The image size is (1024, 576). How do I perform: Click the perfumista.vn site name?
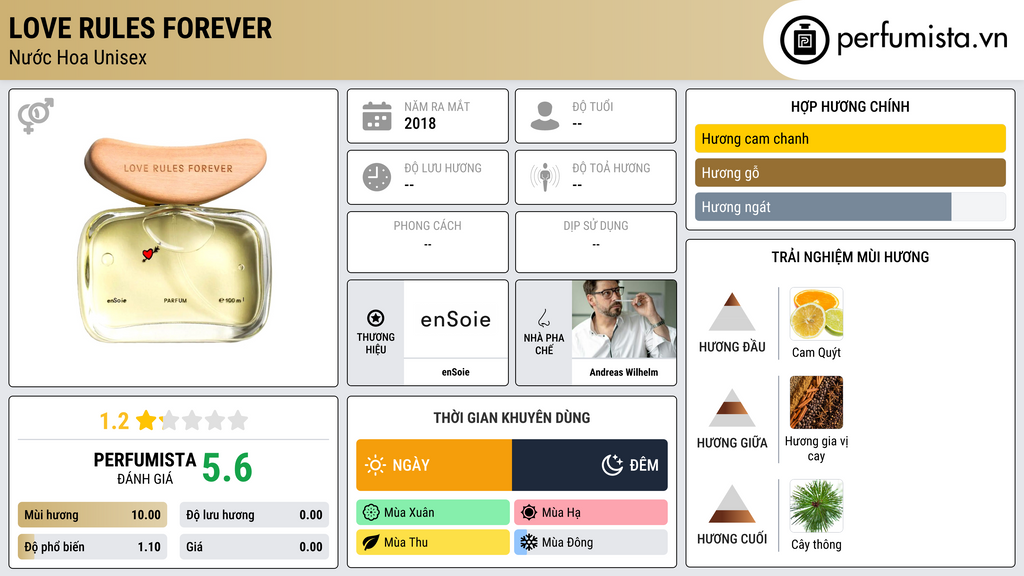922,38
